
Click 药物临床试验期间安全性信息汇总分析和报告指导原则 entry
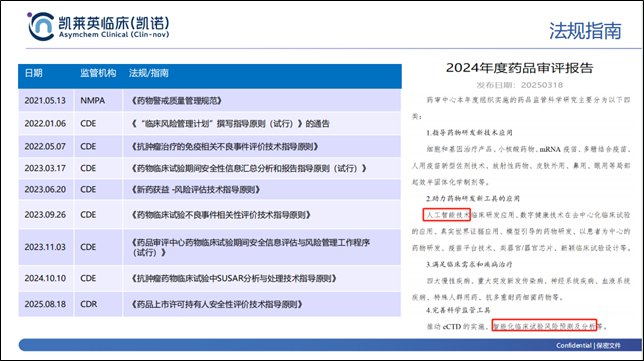coord(248,168)
